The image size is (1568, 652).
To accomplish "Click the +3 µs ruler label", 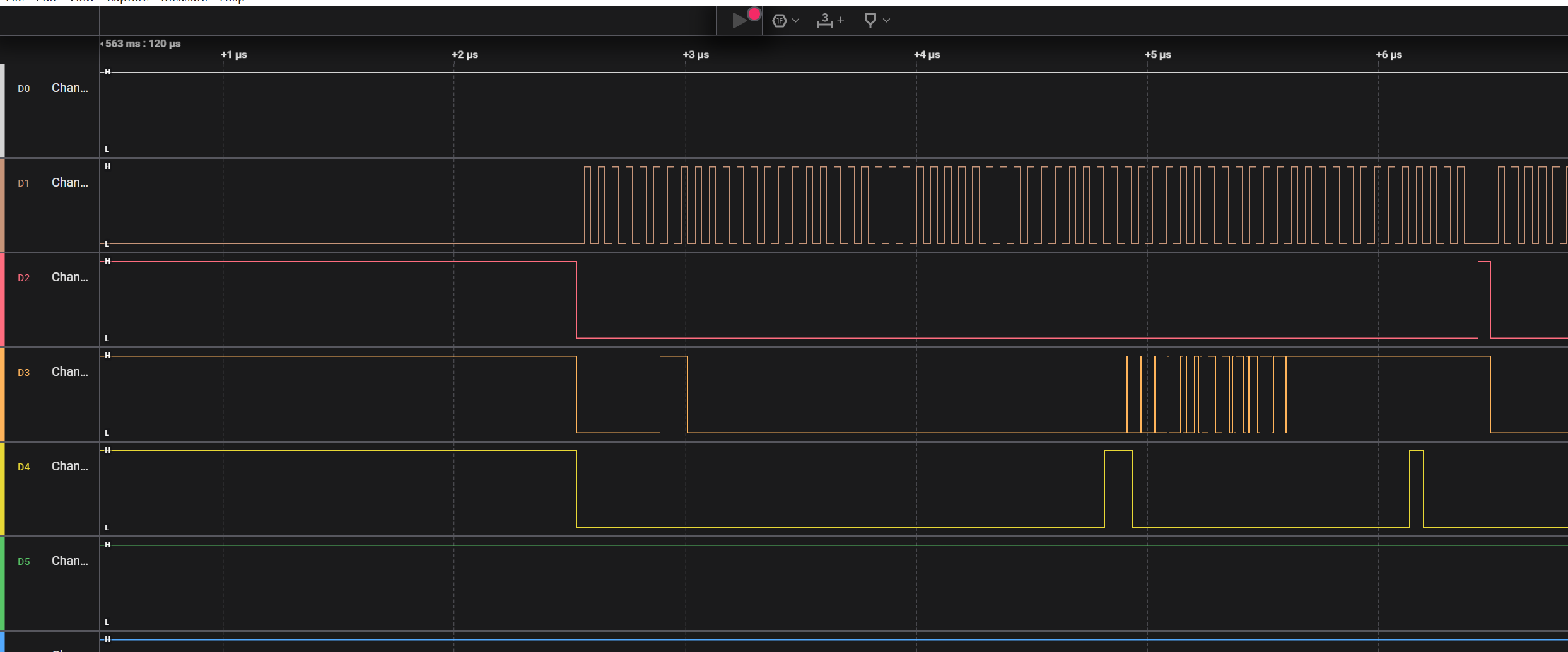I will [x=696, y=55].
